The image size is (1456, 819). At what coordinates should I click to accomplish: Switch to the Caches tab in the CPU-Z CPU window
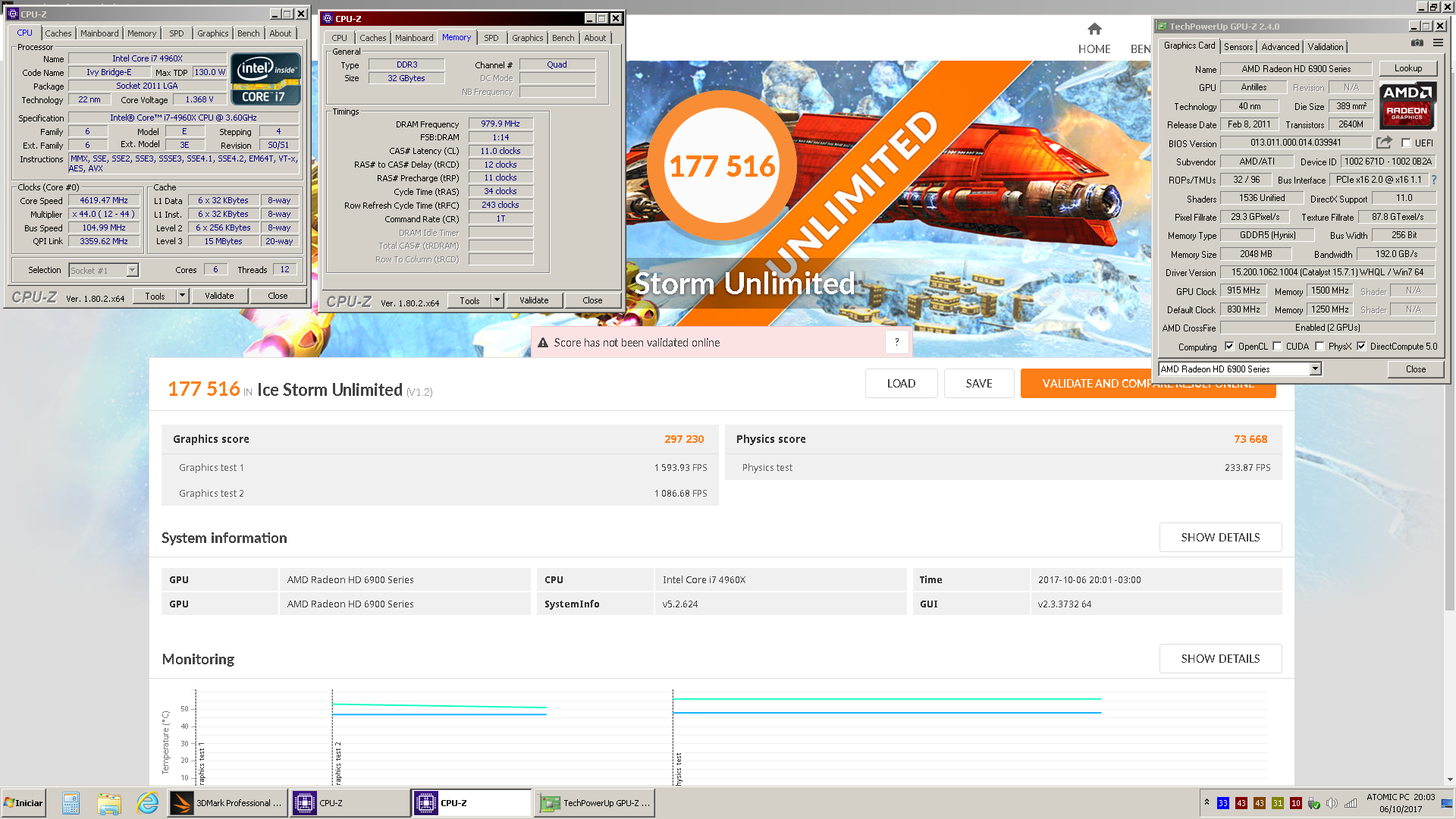point(58,33)
